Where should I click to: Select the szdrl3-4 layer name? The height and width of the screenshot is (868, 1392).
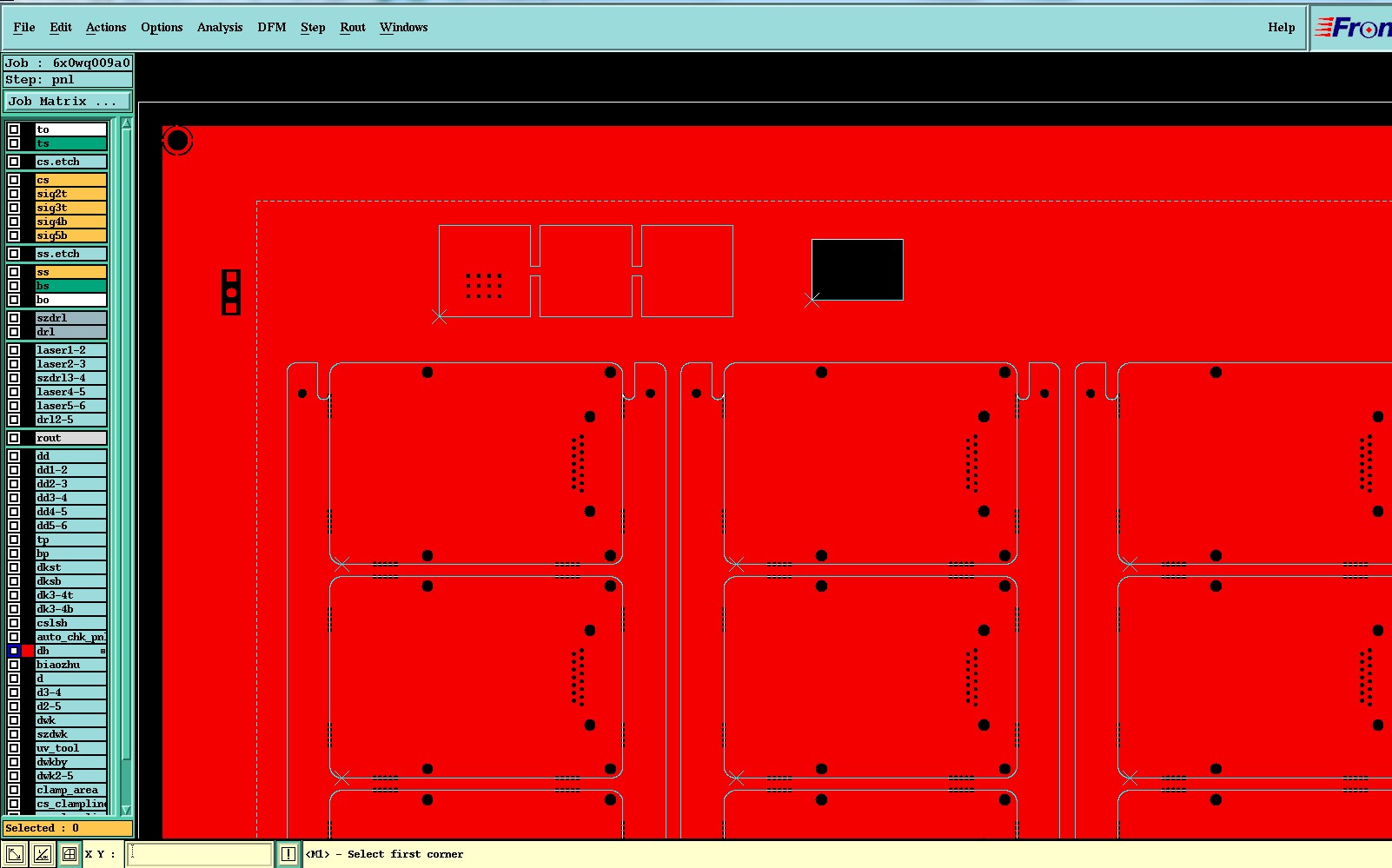pos(71,378)
